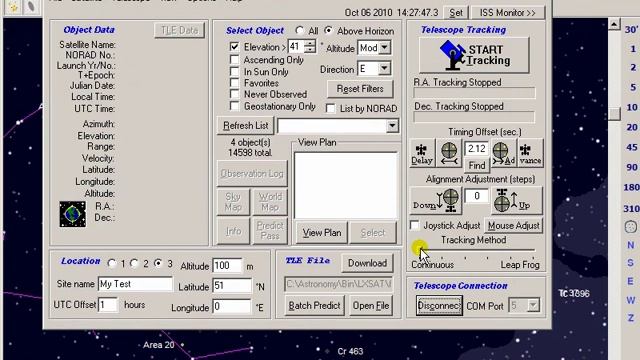Enable Joystick Adjust checkbox
Screen dimensions: 640x360
click(x=415, y=225)
